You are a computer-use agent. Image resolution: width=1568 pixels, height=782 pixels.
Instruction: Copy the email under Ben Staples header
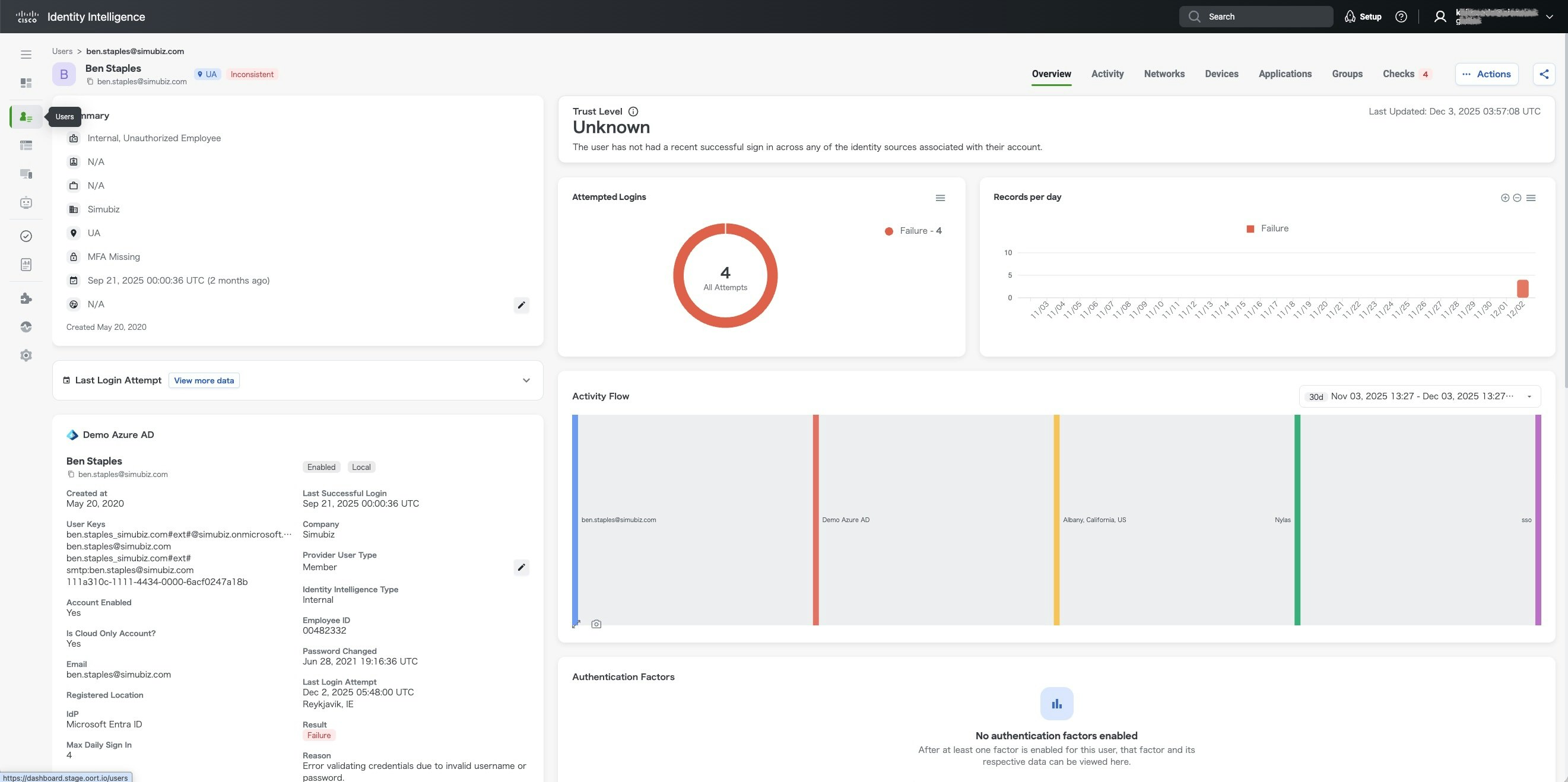click(90, 81)
